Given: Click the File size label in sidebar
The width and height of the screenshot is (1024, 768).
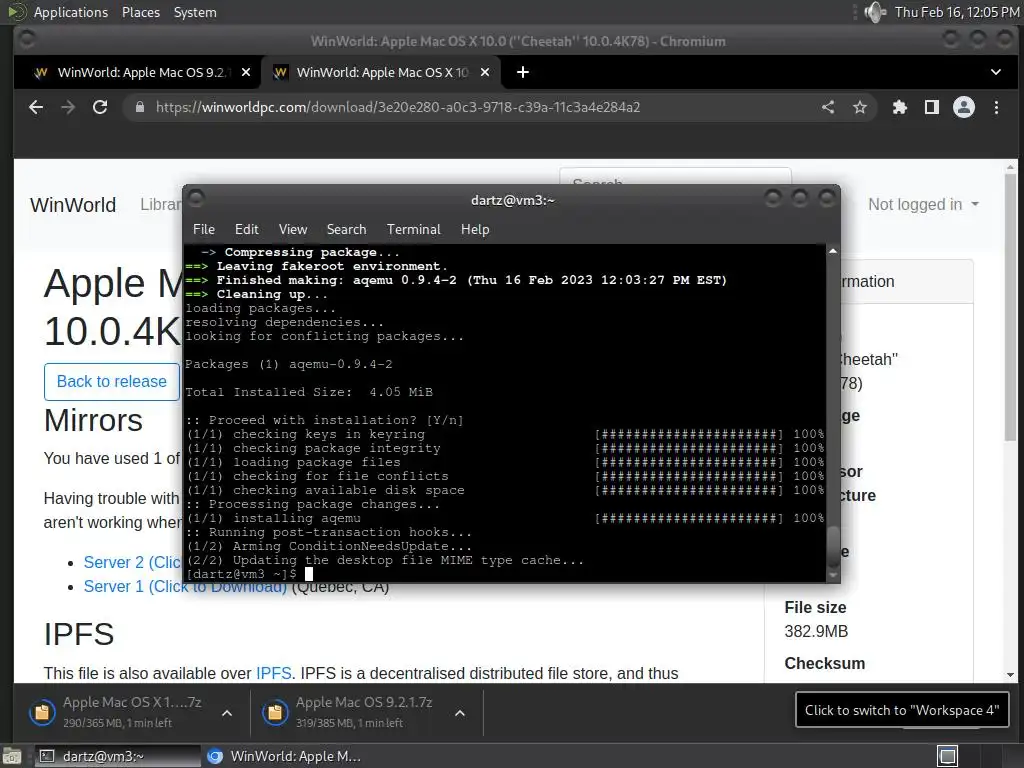Looking at the screenshot, I should pos(815,607).
